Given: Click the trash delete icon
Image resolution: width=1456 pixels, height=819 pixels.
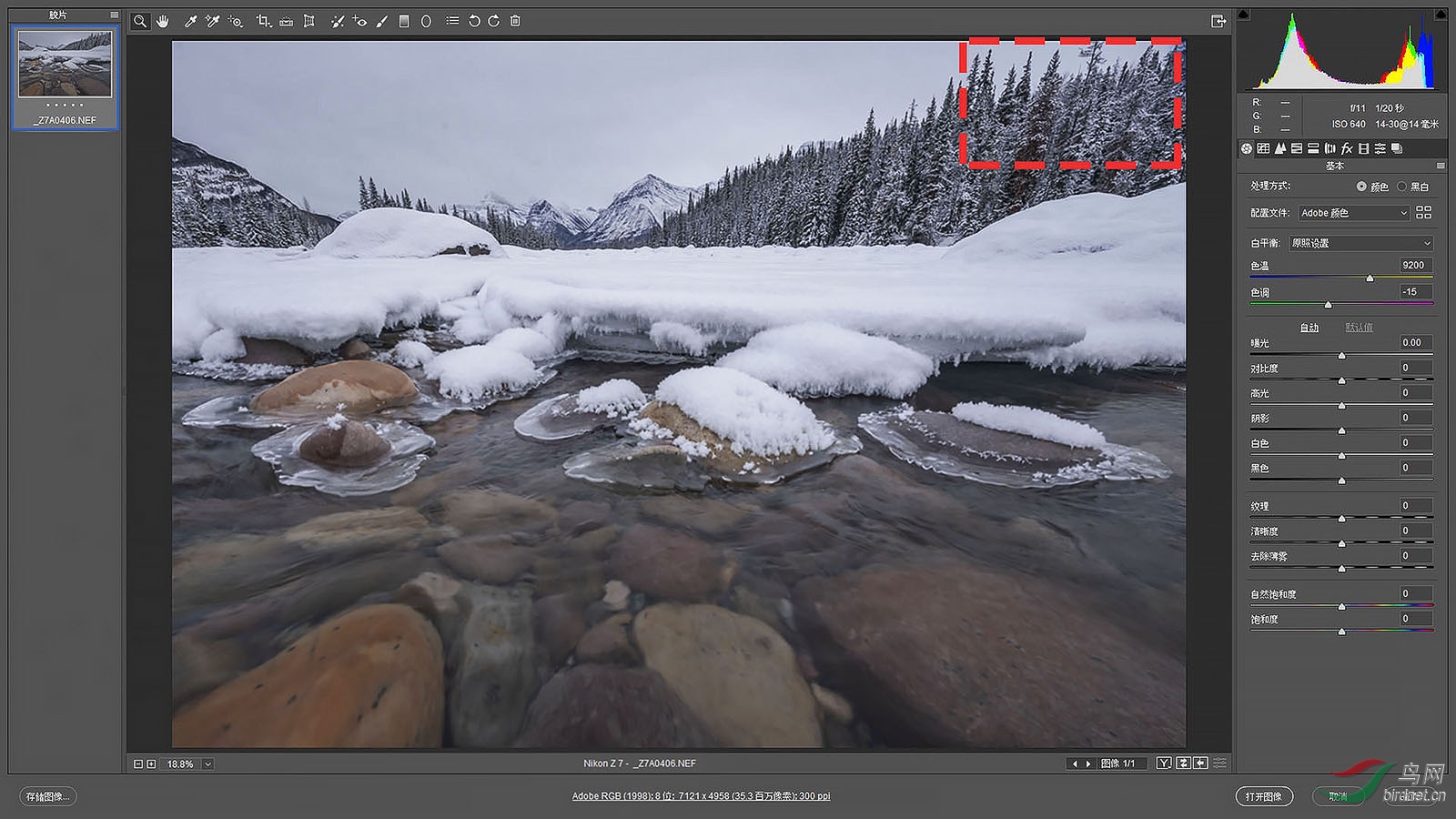Looking at the screenshot, I should point(515,21).
